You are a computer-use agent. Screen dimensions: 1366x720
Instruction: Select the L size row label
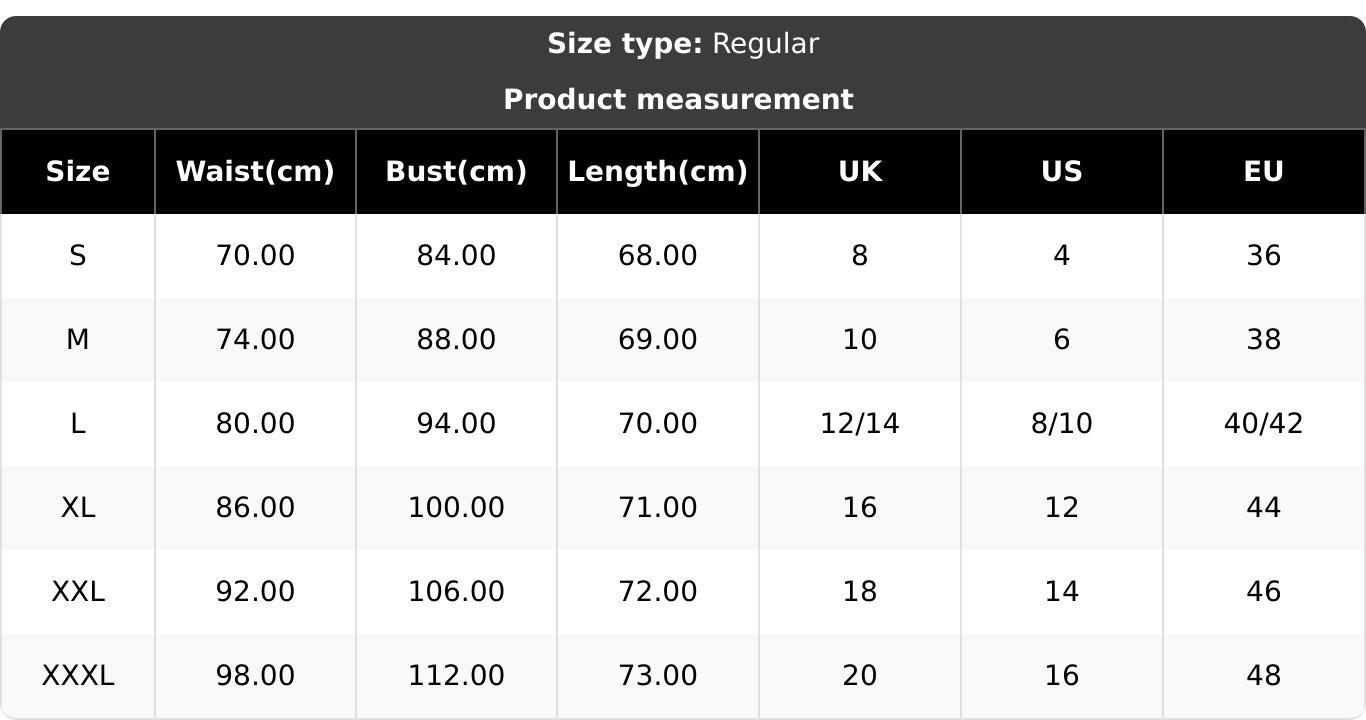tap(78, 424)
